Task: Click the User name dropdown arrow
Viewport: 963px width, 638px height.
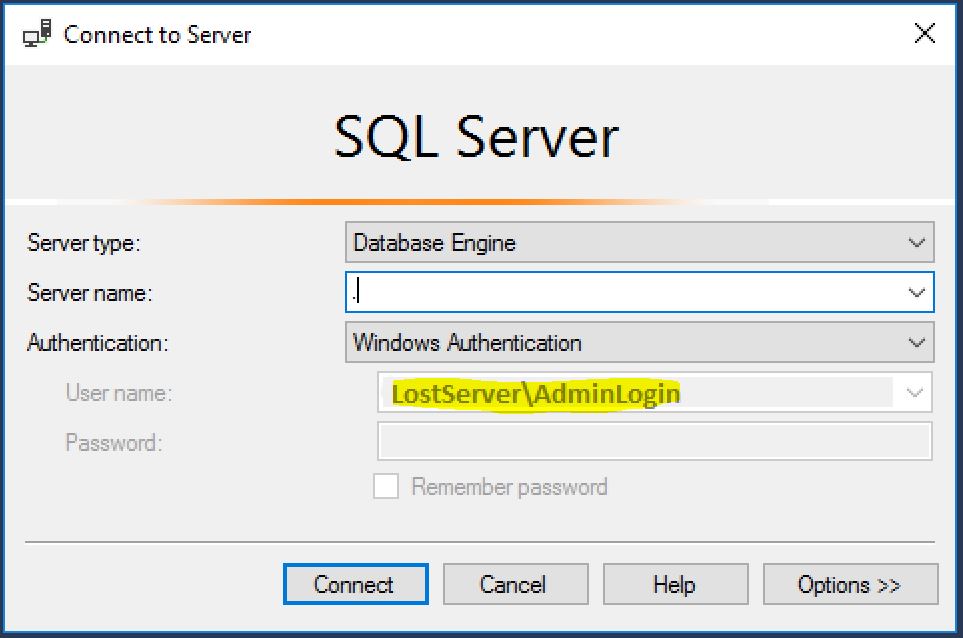Action: (915, 393)
